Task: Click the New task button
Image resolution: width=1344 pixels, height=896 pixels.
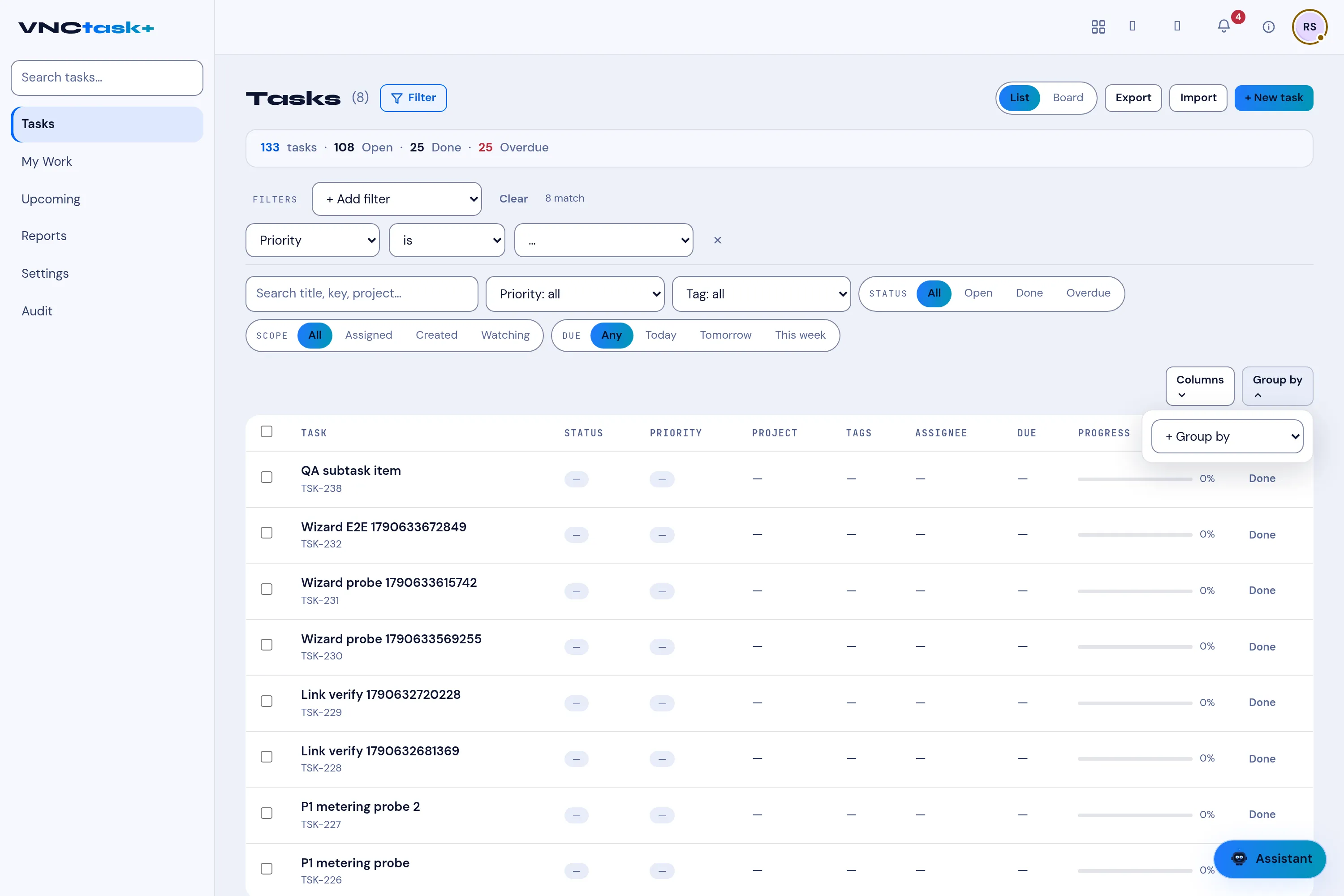Action: [x=1274, y=98]
